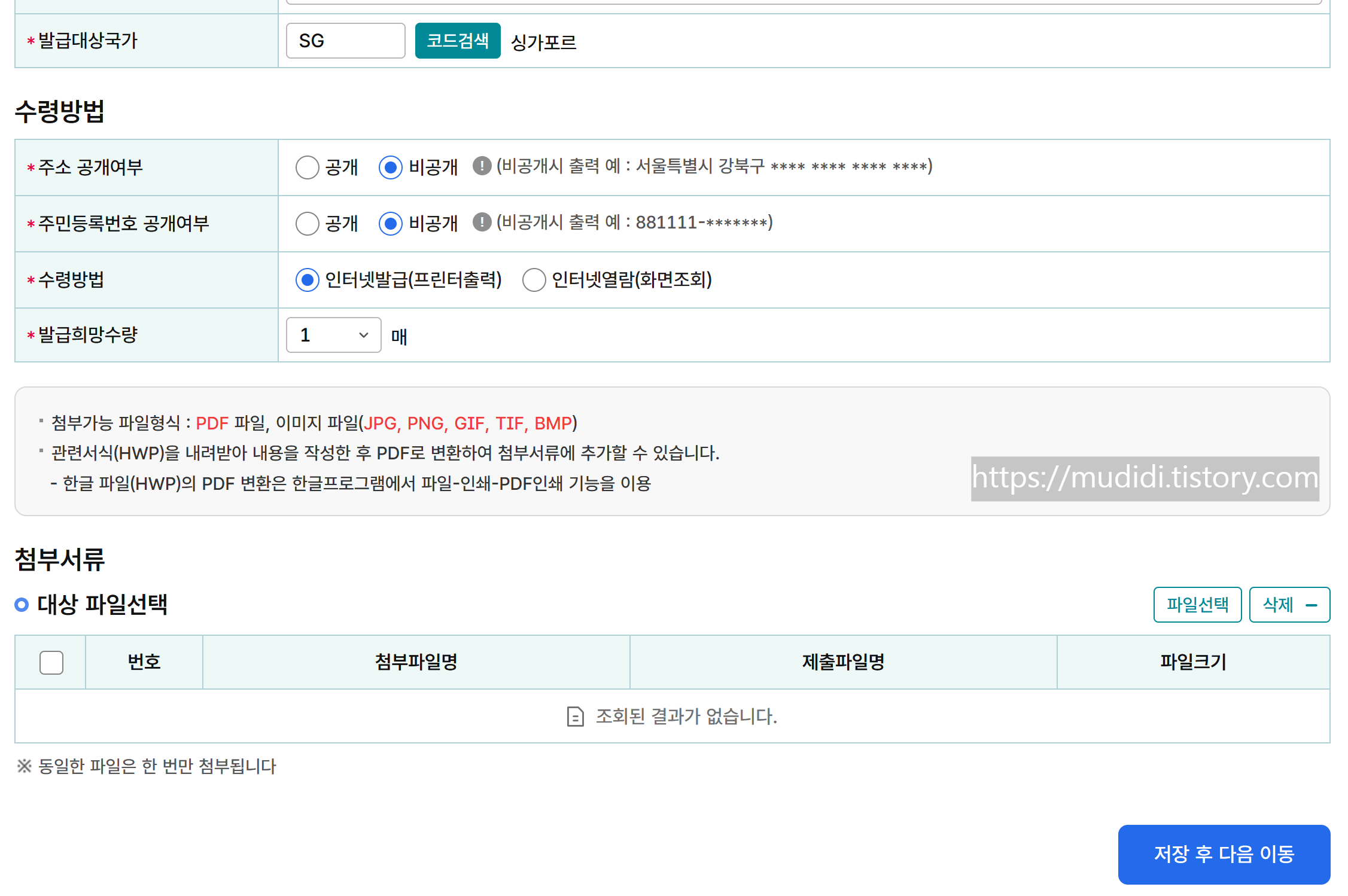Screen dimensions: 1348x896
Task: Click the 파일선택 file selection button
Action: (1197, 604)
